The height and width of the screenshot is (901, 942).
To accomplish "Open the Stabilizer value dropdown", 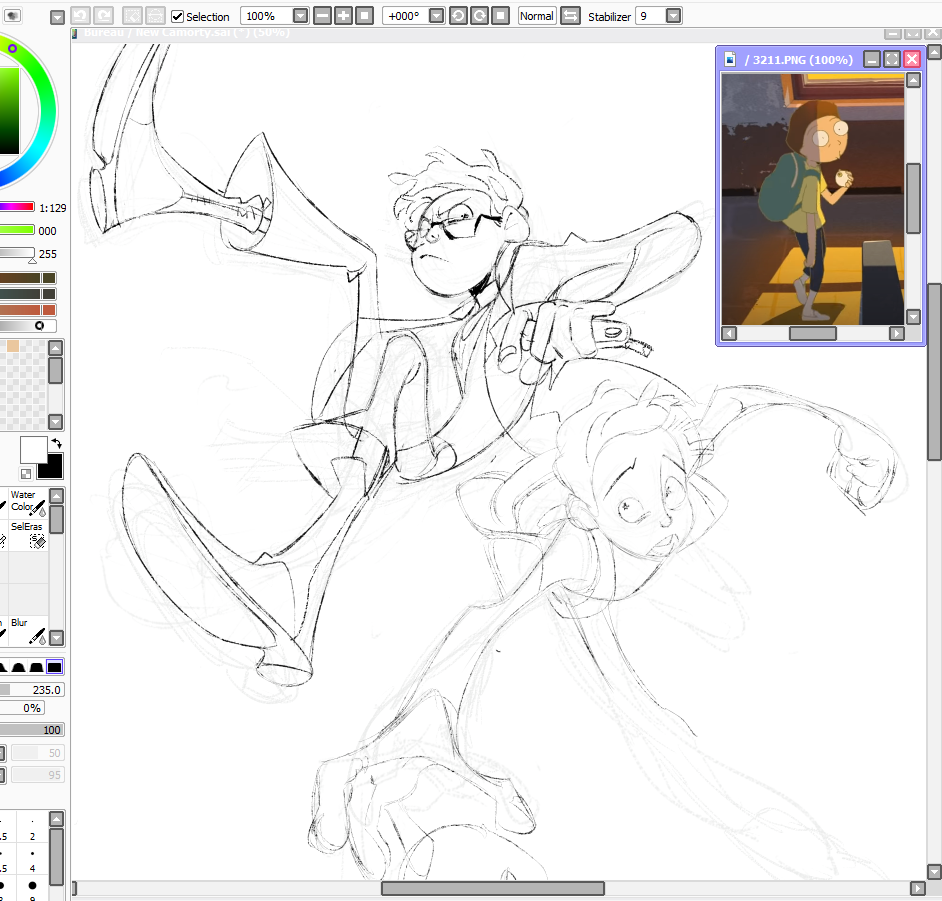I will [x=674, y=16].
